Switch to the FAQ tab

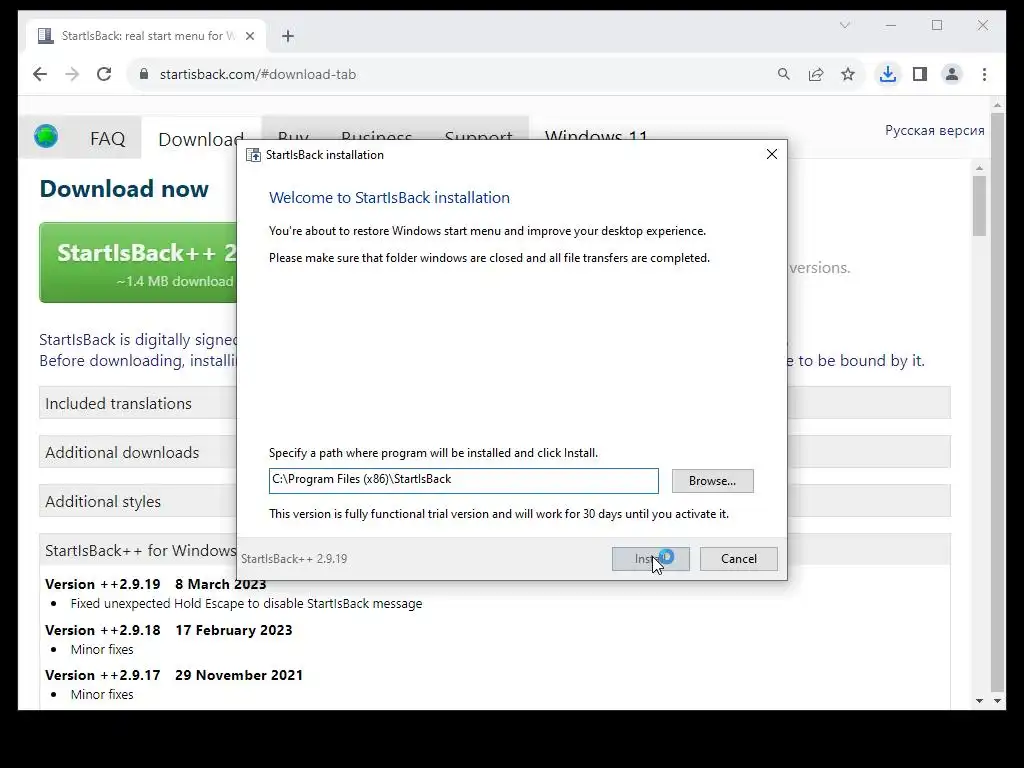click(x=107, y=138)
